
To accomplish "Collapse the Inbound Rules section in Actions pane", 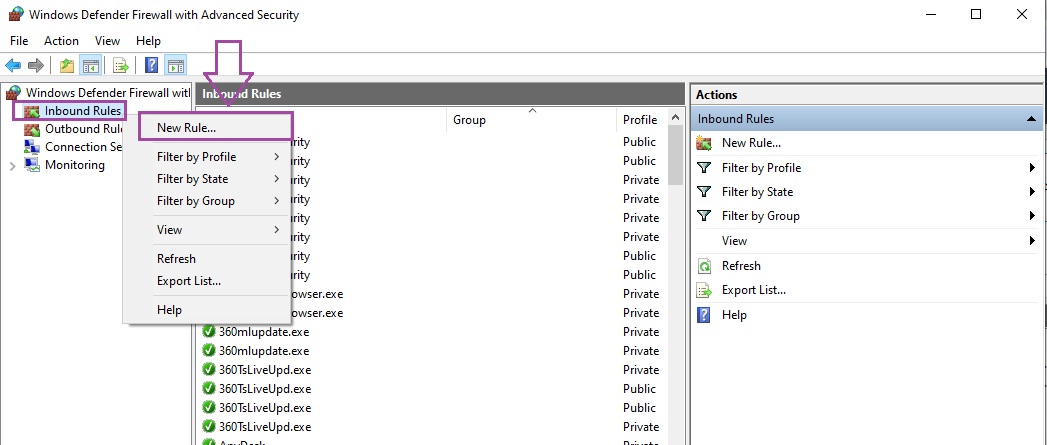I will [1030, 119].
